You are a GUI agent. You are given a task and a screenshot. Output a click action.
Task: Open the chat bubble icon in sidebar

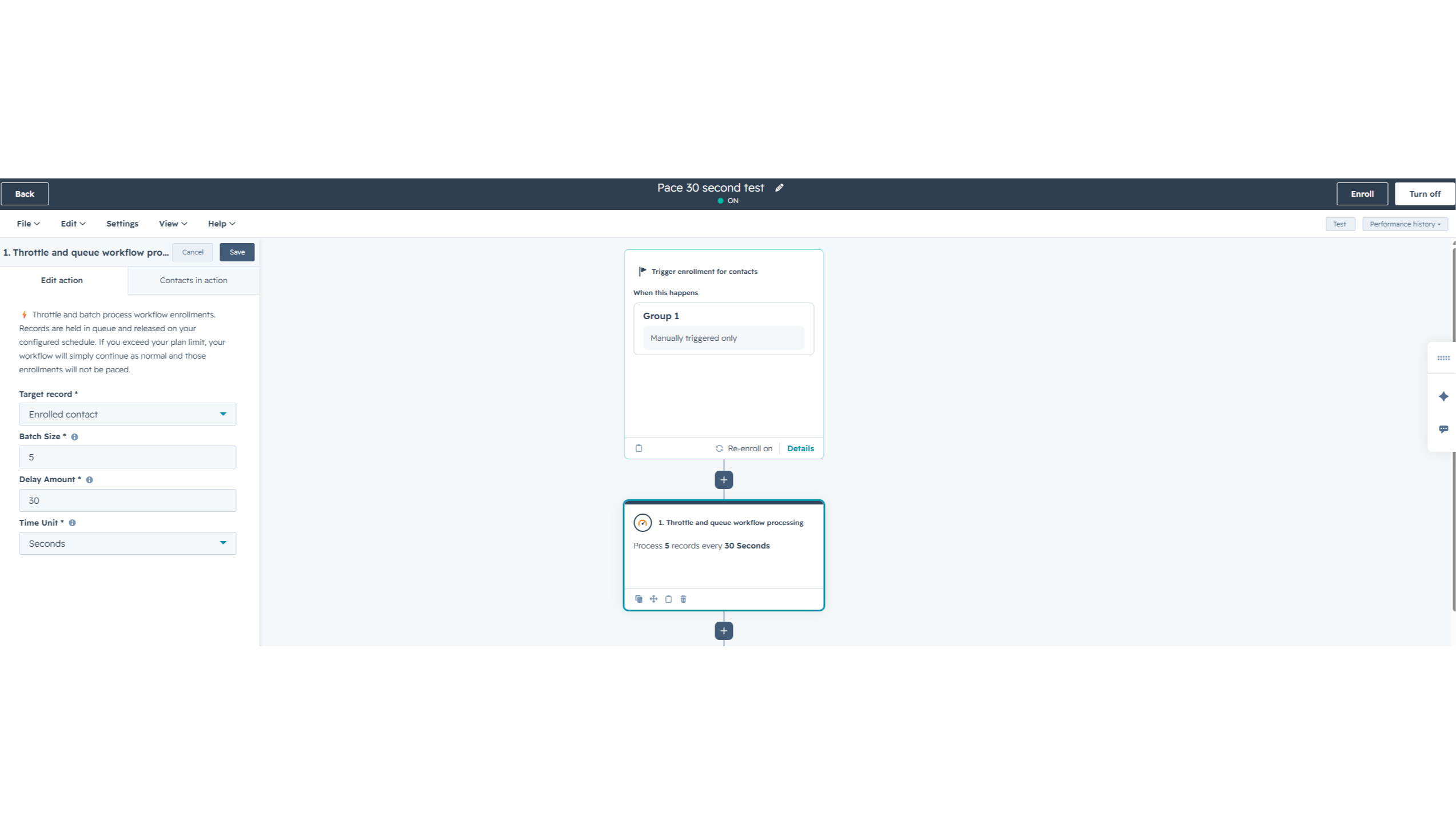(1443, 429)
